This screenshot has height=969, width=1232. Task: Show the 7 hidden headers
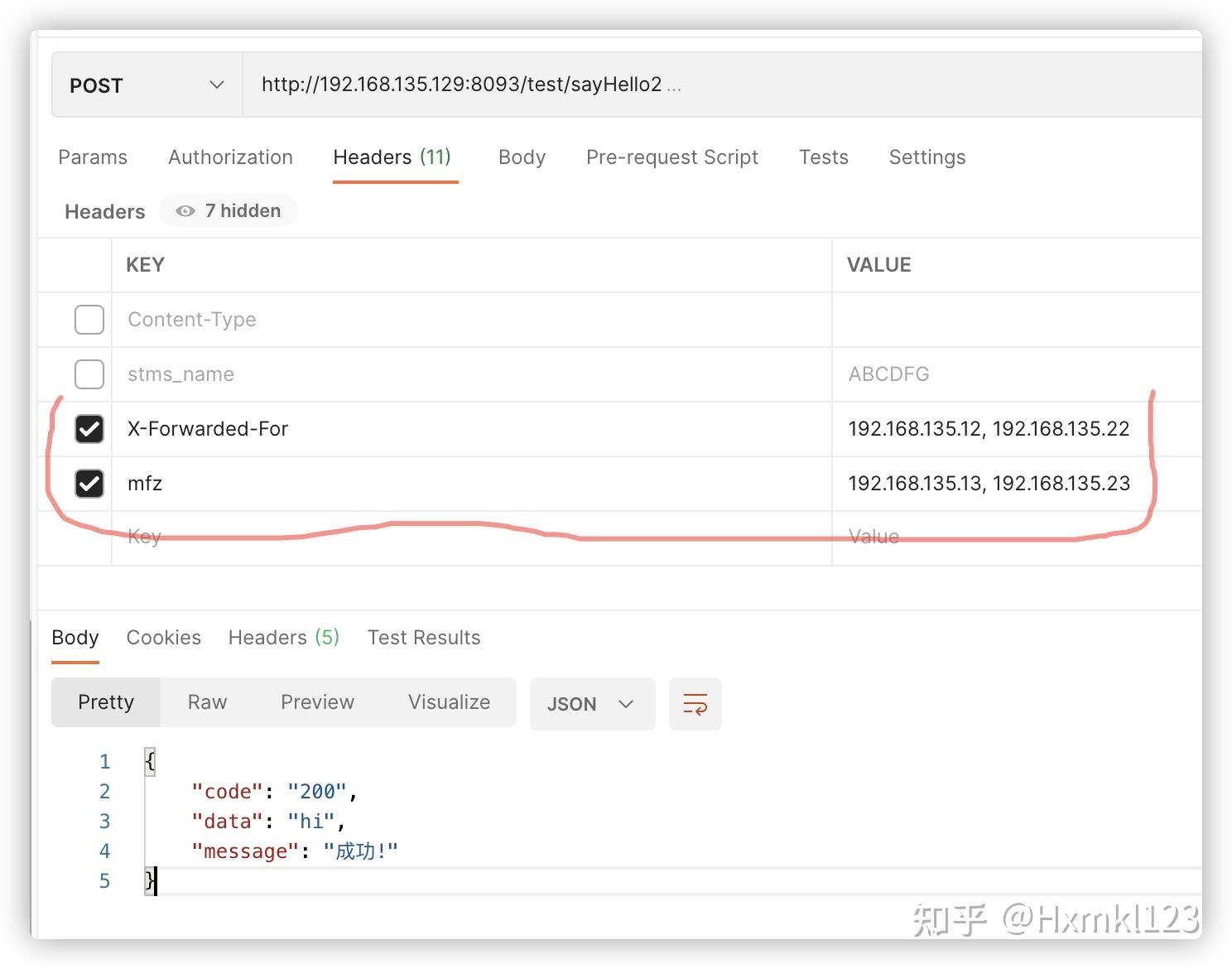229,210
